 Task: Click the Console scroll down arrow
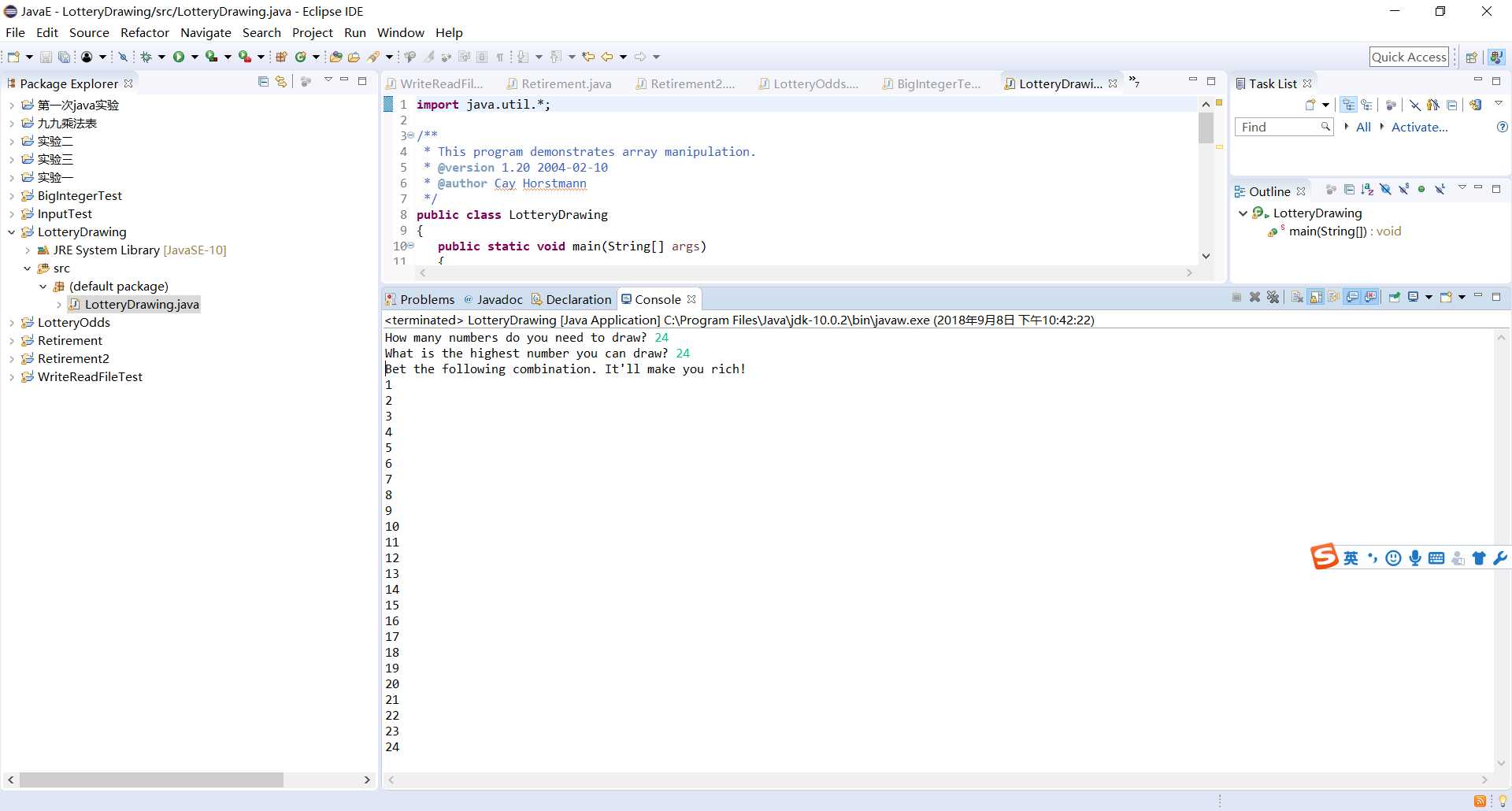pos(1501,763)
